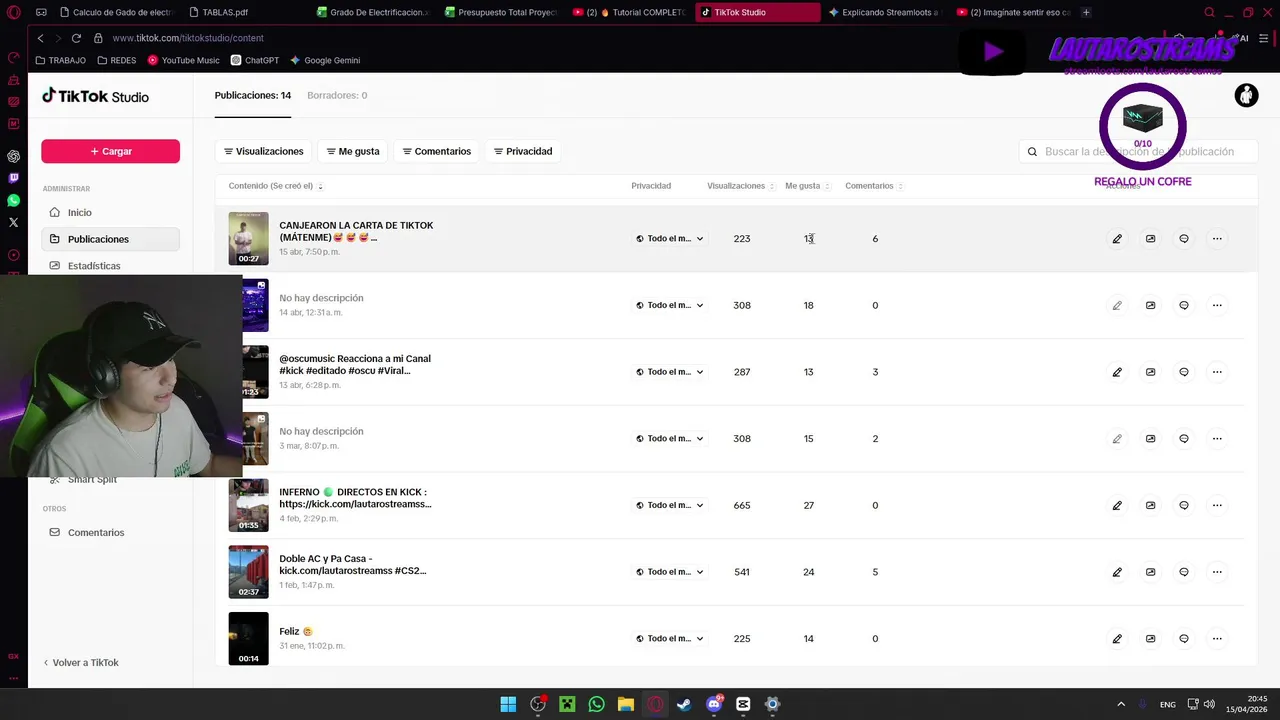View analytics for CANJEARON LA CARTA DE TIKTOK post
The image size is (1280, 720).
click(1150, 239)
